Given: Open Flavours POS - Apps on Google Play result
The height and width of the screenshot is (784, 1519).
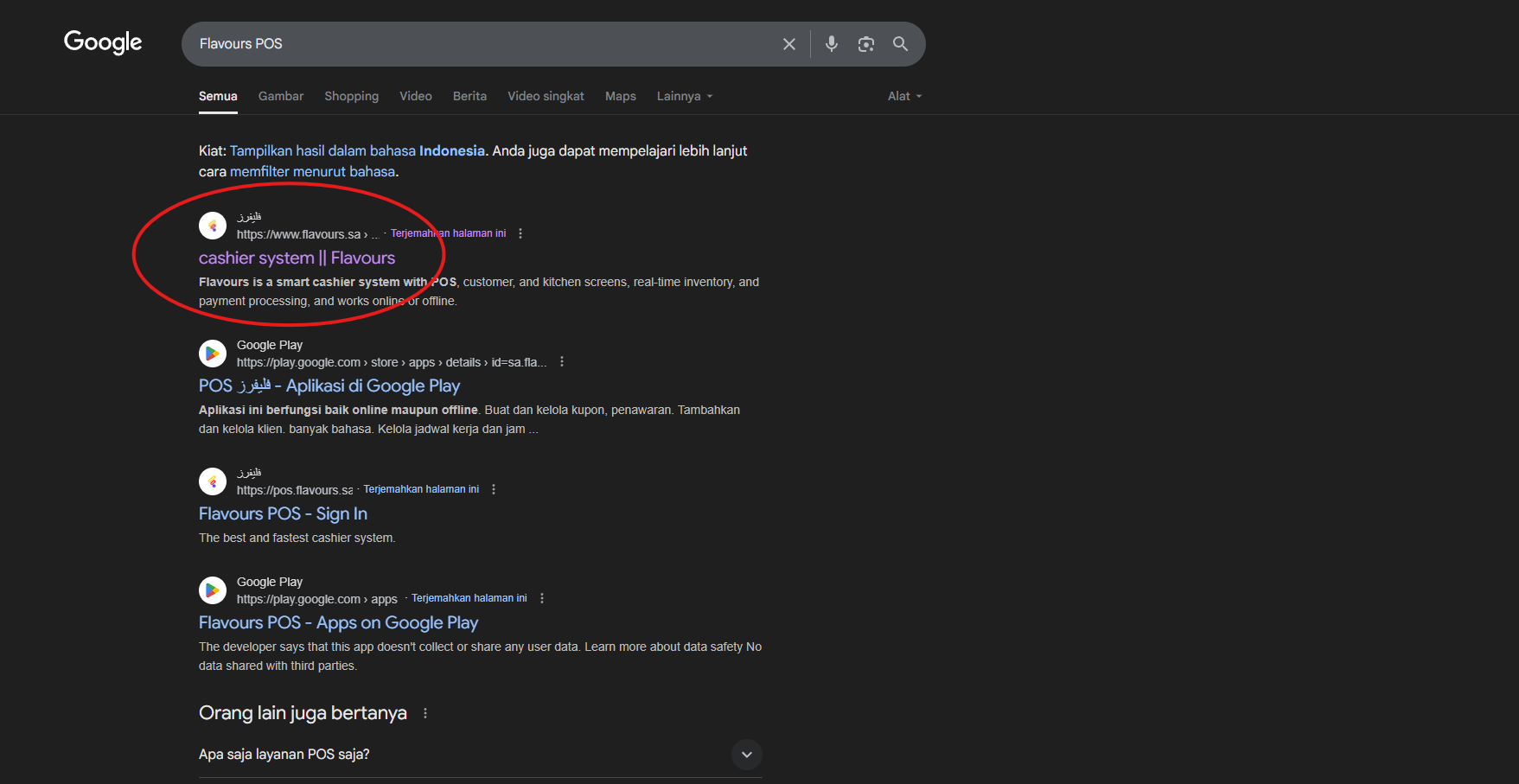Looking at the screenshot, I should 338,622.
